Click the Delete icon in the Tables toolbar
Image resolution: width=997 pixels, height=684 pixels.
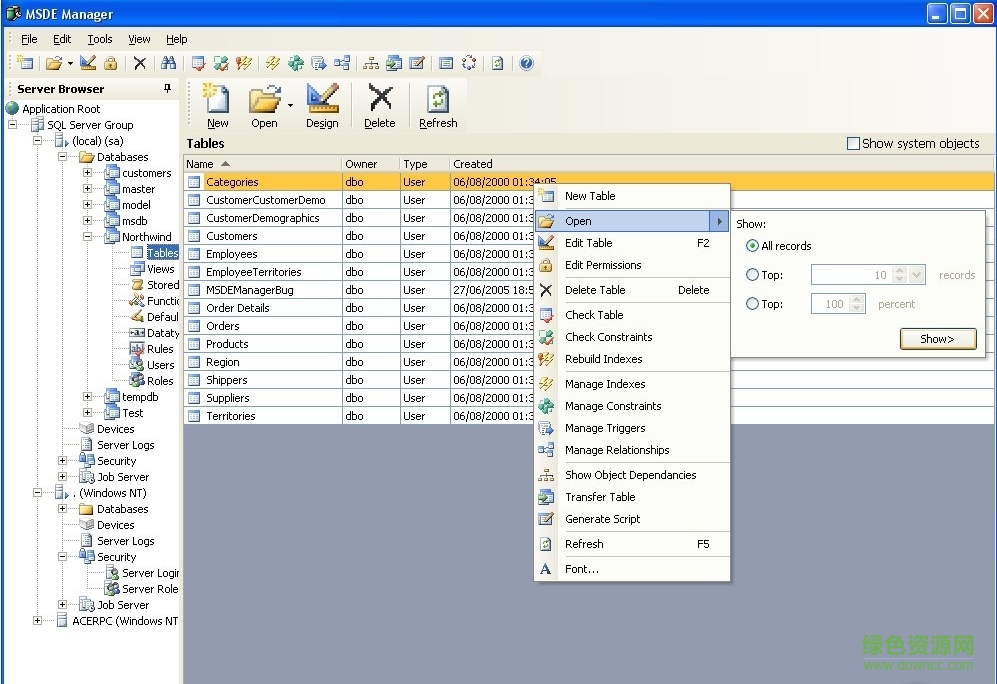click(x=380, y=100)
